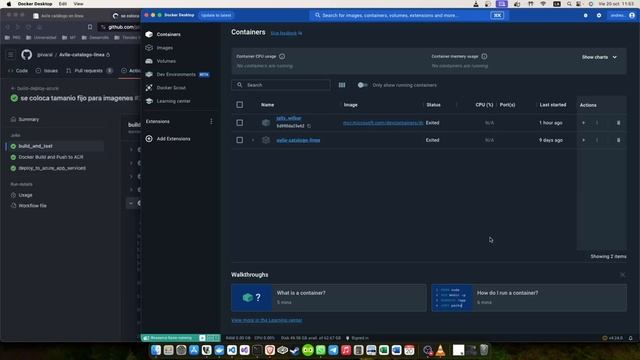The height and width of the screenshot is (360, 640).
Task: Toggle Only show running containers switch
Action: (x=362, y=85)
